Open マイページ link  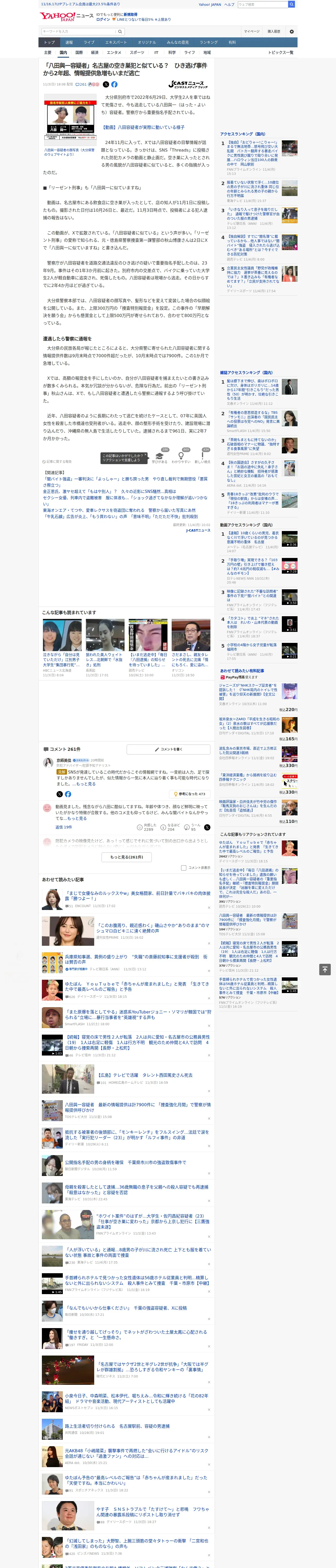tap(251, 32)
